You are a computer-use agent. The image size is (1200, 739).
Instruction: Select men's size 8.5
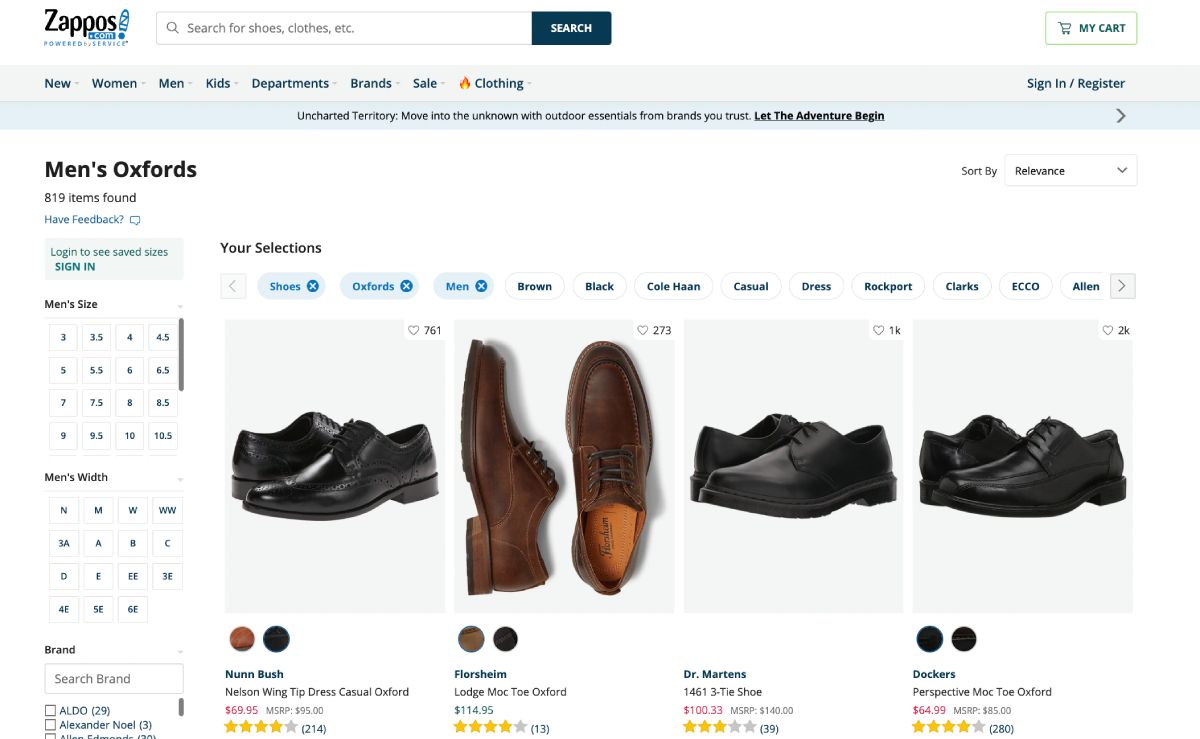[x=162, y=403]
